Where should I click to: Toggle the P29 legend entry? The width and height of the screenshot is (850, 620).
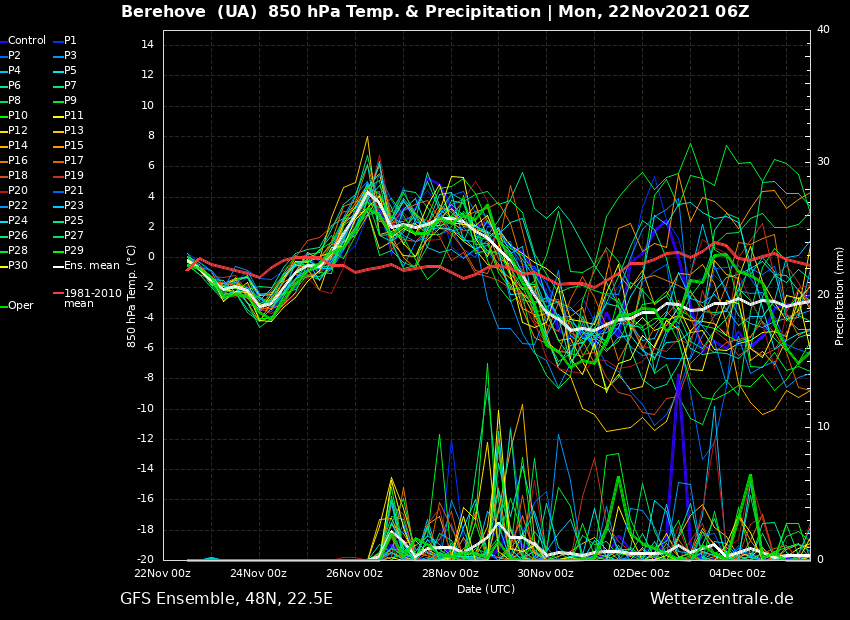tap(74, 251)
